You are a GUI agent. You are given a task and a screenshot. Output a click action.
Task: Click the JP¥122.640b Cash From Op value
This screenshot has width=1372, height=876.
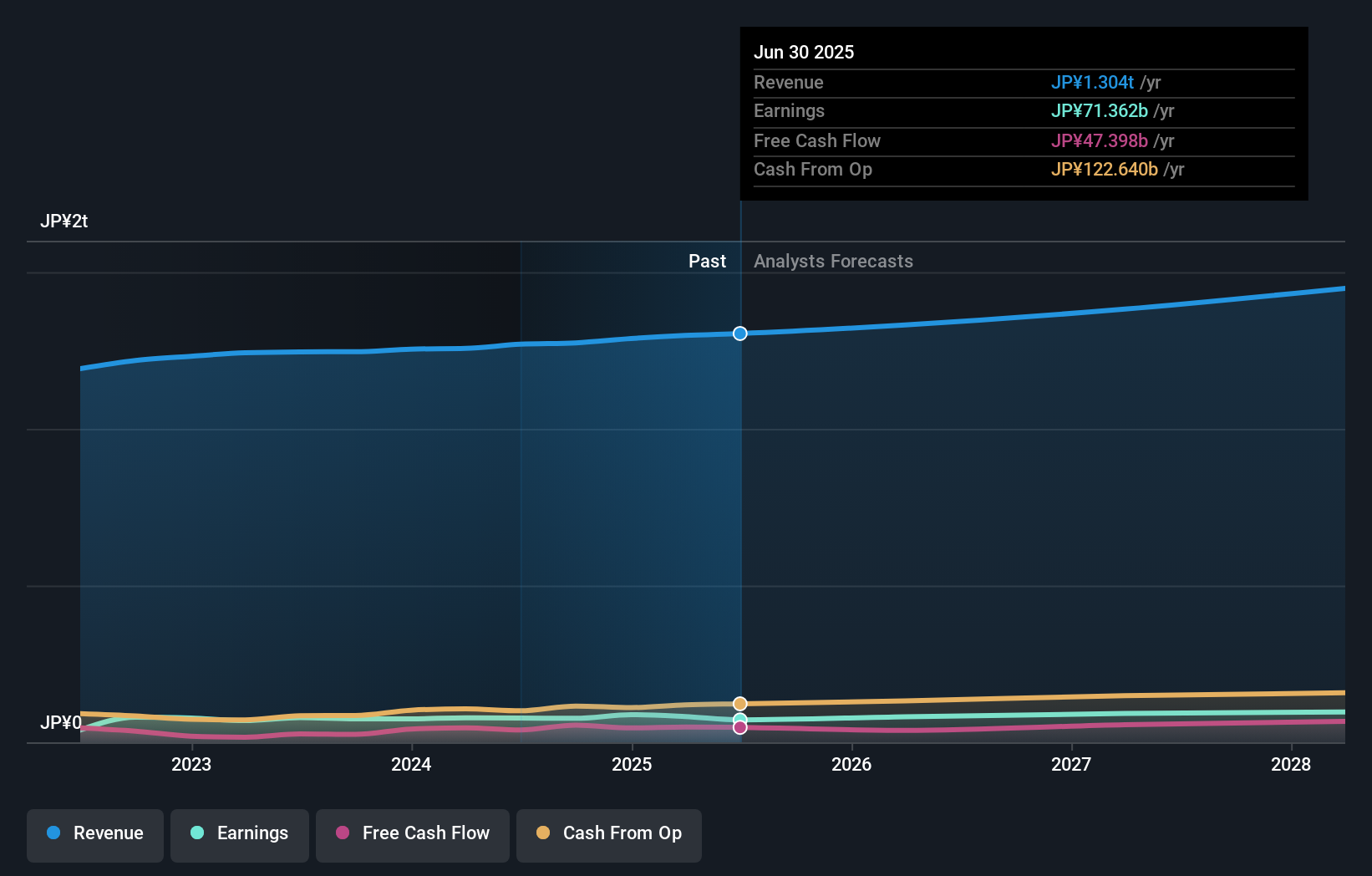pyautogui.click(x=1105, y=170)
